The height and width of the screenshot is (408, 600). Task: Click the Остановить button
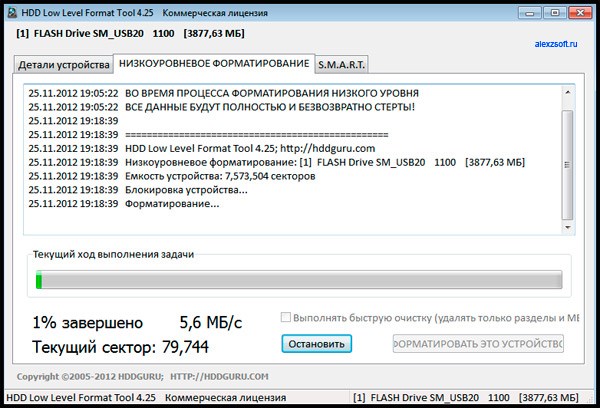316,344
